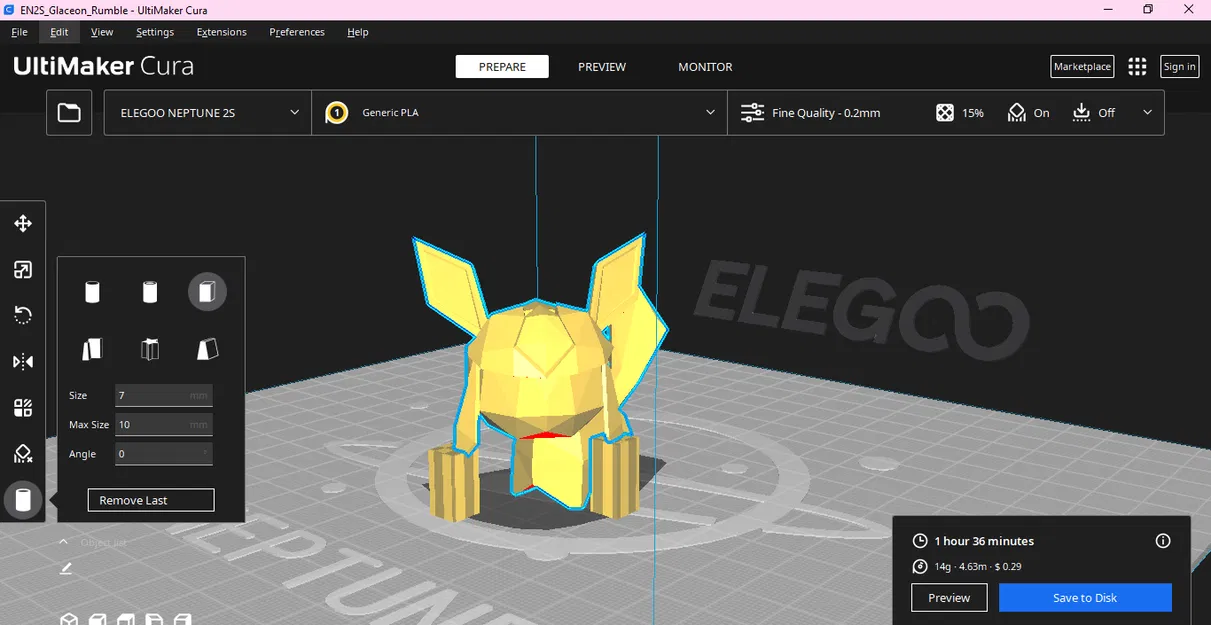1211x625 pixels.
Task: Click the support Size input field
Action: [x=163, y=395]
